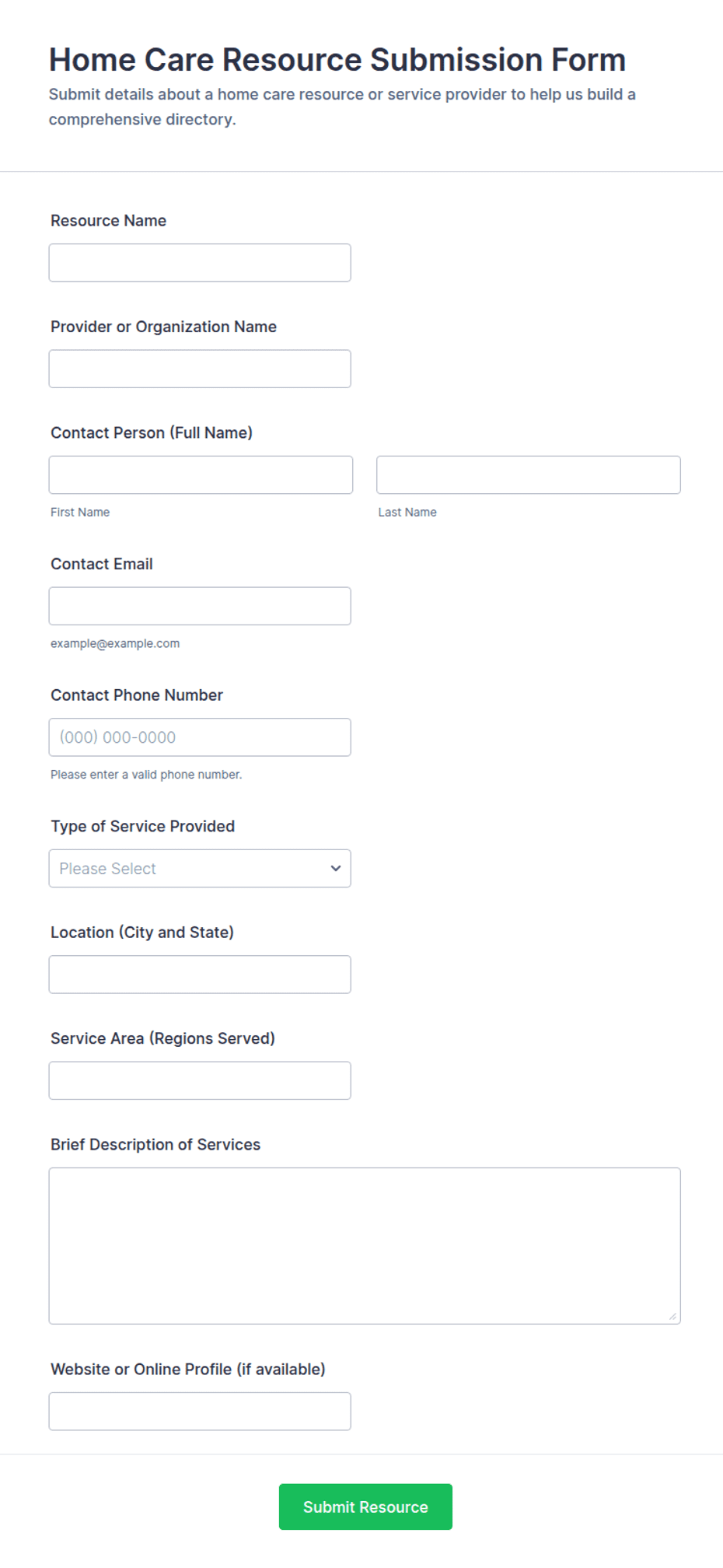723x1568 pixels.
Task: Open the Type of Service Provided dropdown
Action: tap(200, 869)
